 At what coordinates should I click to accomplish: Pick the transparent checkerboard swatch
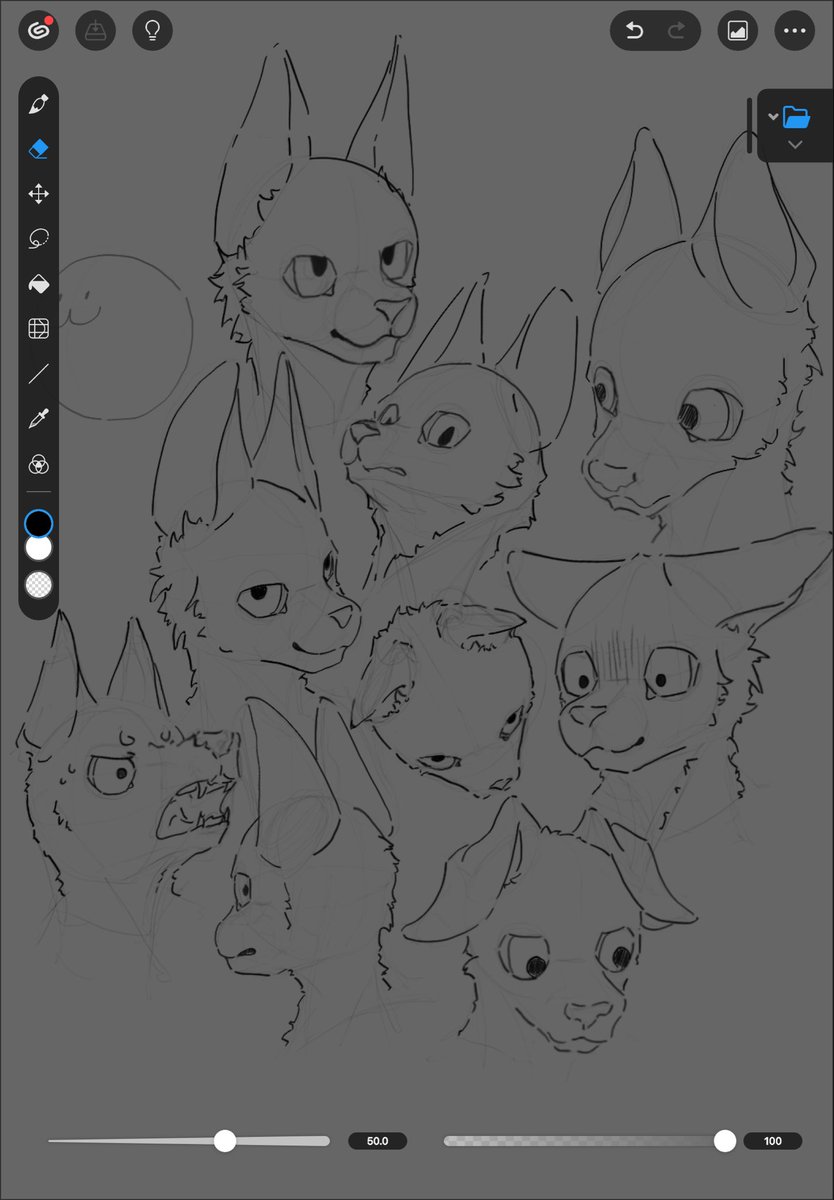38,585
